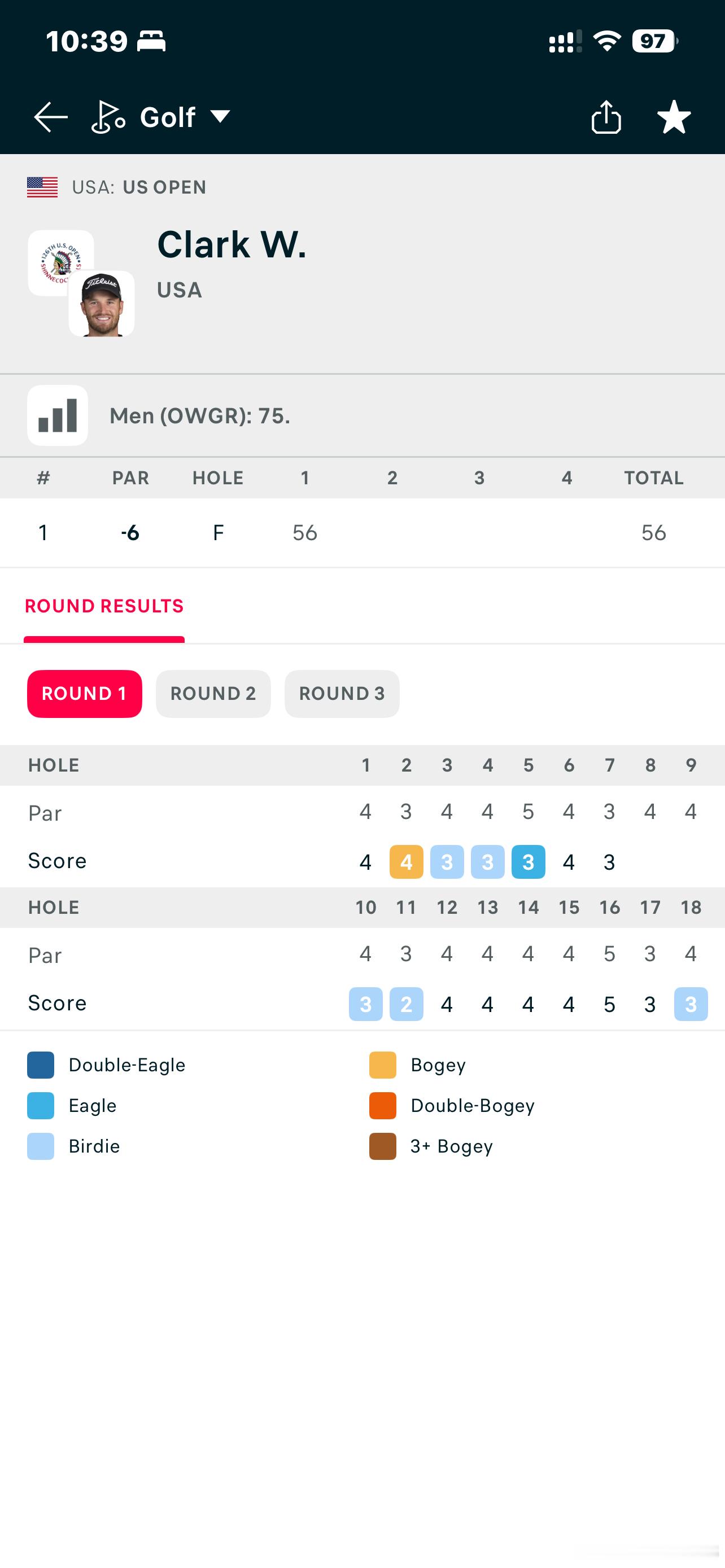Tap the Bogey orange color swatch
Screen dimensions: 725x1568
383,1065
